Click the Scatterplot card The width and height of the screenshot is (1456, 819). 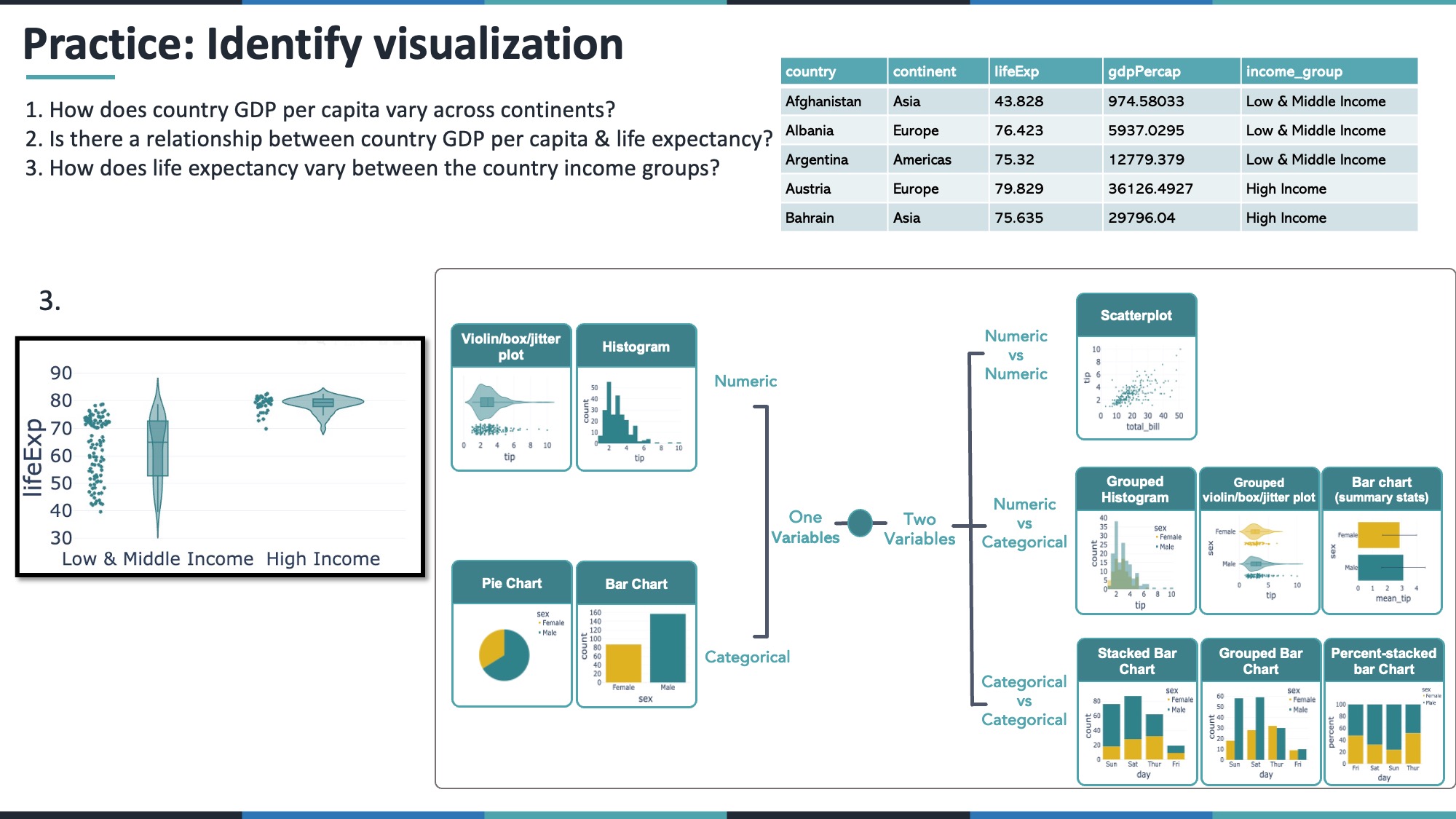coord(1136,366)
